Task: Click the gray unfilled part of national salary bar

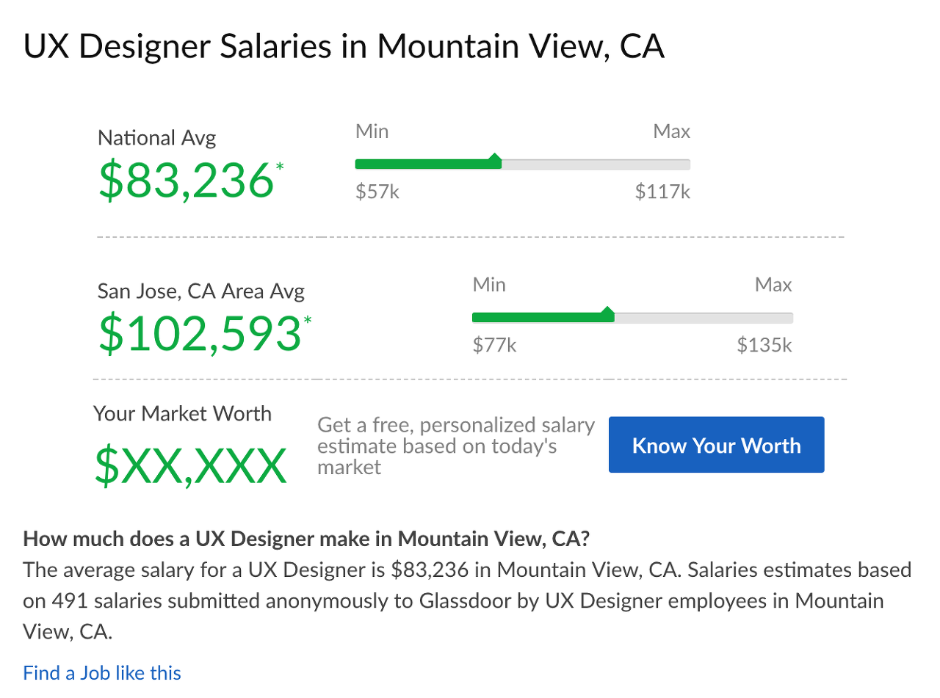Action: pos(596,164)
